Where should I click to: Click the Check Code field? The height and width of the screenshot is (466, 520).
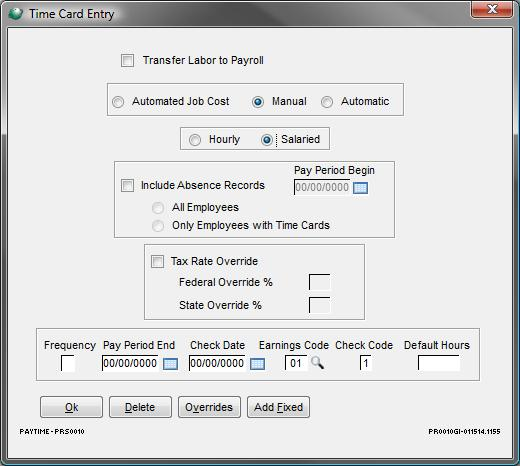tap(366, 363)
